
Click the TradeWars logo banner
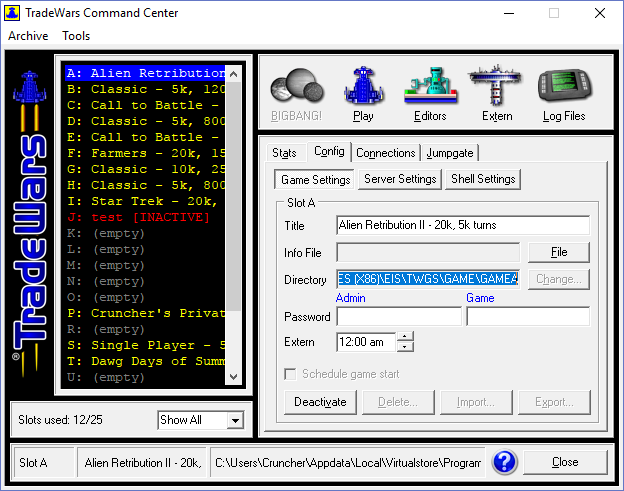pos(27,222)
